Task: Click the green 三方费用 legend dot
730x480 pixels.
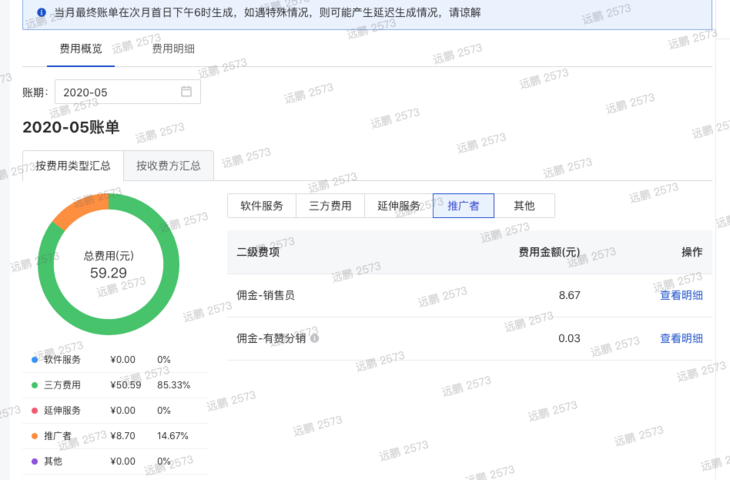Action: point(34,385)
